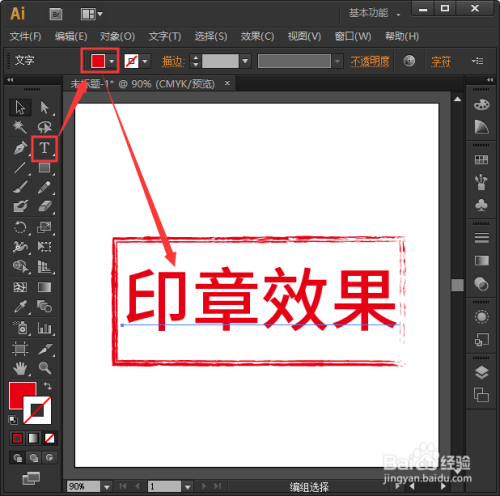Open the Swatches panel
Image resolution: width=500 pixels, height=496 pixels.
(x=481, y=160)
